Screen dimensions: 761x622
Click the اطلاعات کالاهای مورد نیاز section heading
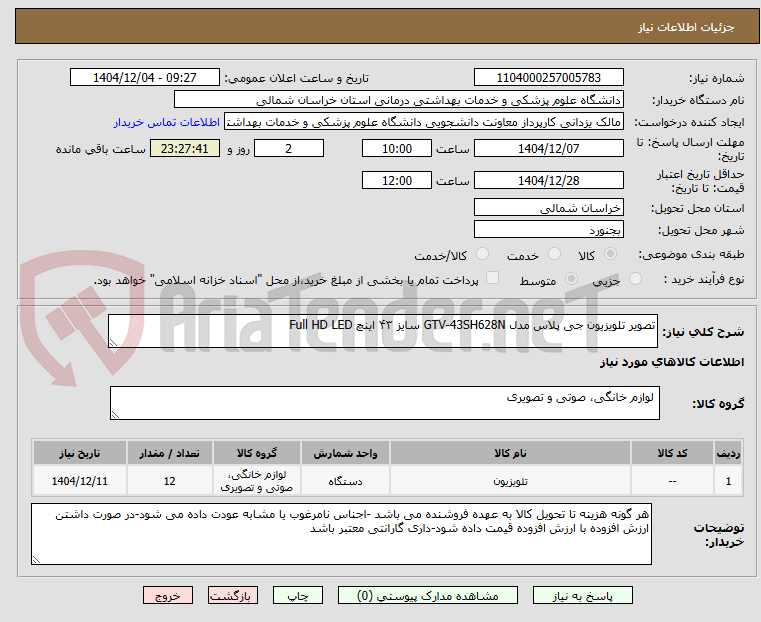pyautogui.click(x=672, y=362)
